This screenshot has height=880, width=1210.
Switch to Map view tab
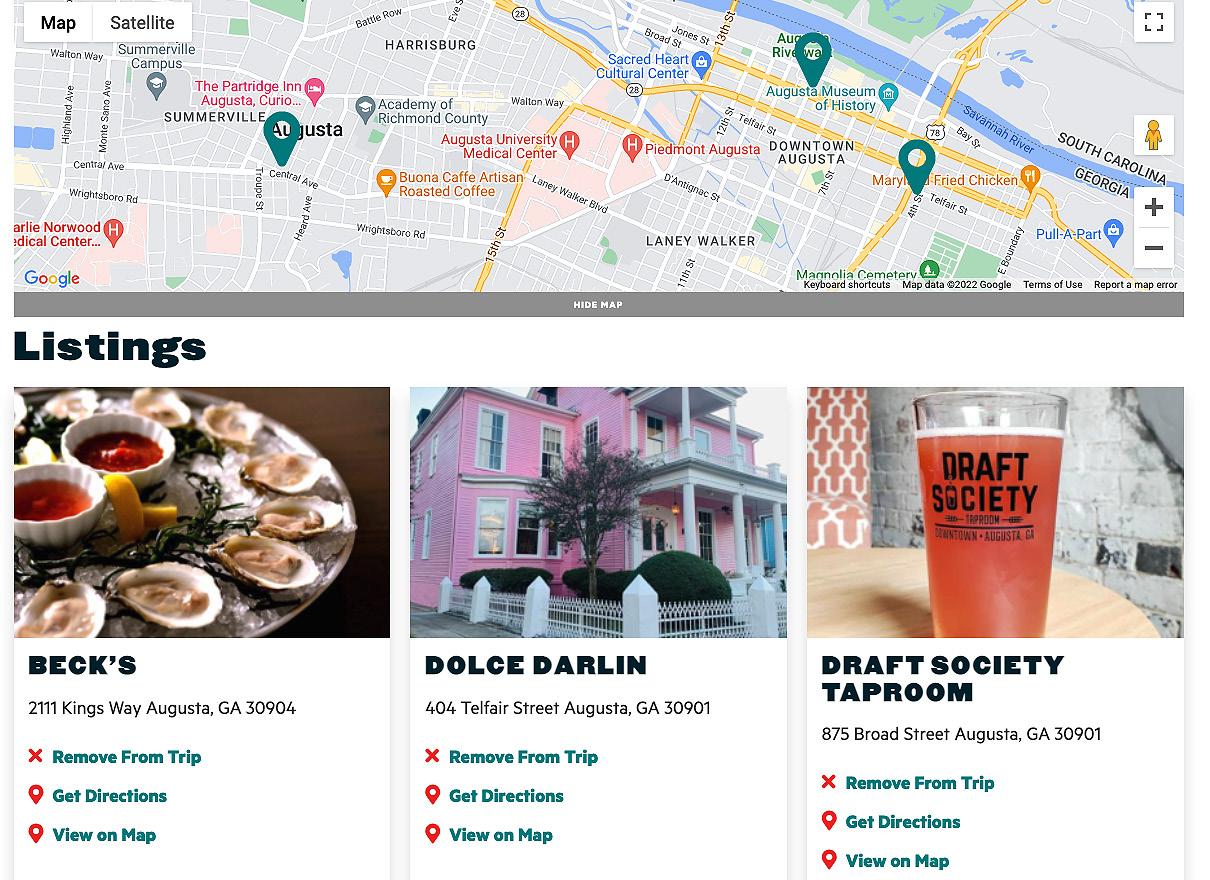(58, 22)
